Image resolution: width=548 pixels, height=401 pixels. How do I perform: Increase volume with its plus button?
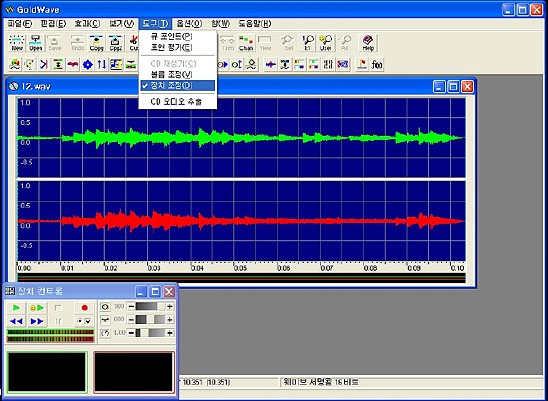pos(170,307)
